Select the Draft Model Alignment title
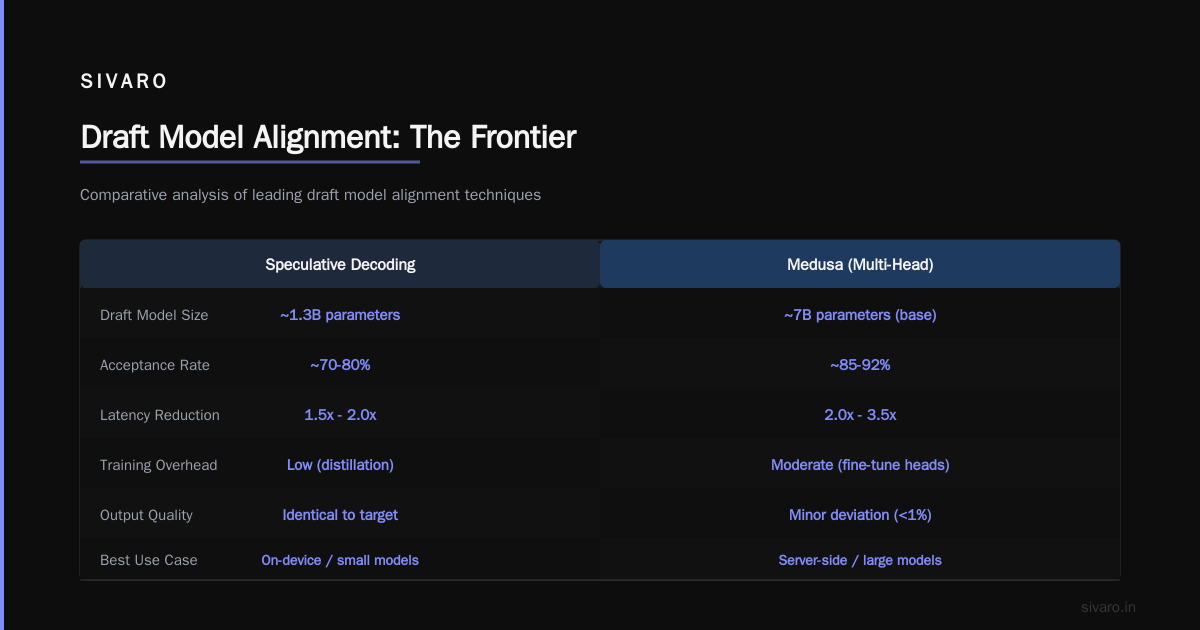 pos(328,137)
